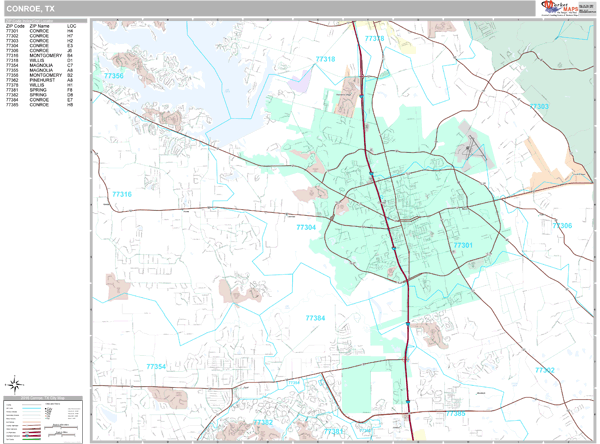Viewport: 600px width, 444px height.
Task: Click the 77384 ZIP label on the map
Action: tap(315, 318)
